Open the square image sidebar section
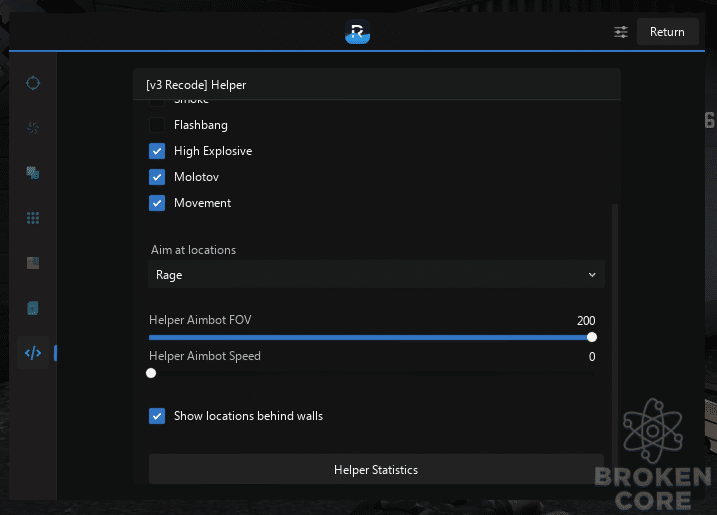Screen dimensions: 717x515 pyautogui.click(x=33, y=263)
